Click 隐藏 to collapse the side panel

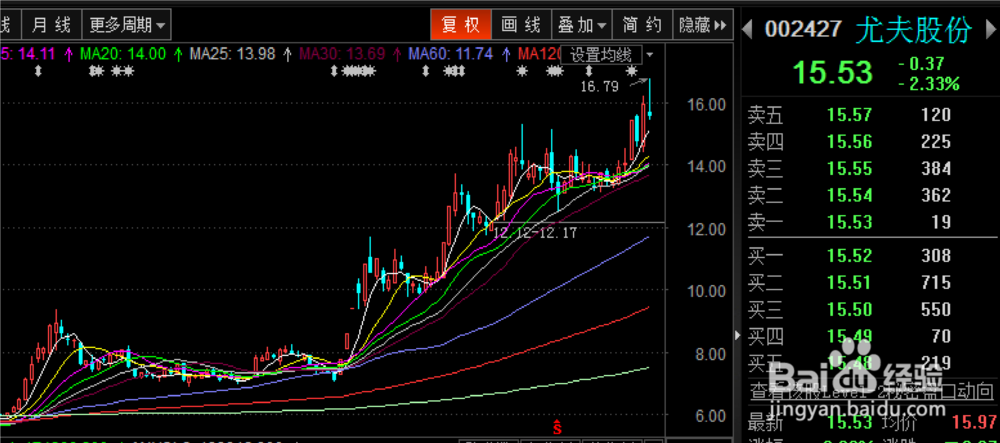703,25
